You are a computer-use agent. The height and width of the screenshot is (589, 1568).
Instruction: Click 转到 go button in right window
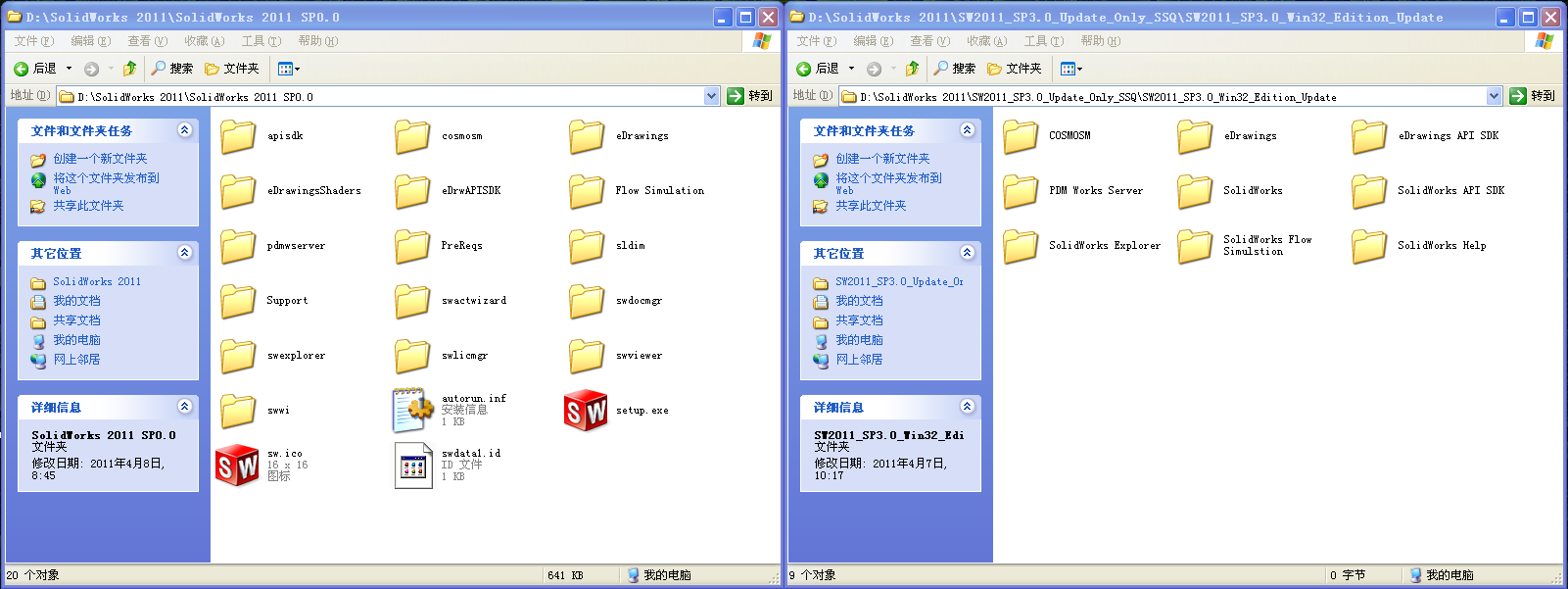click(1533, 96)
